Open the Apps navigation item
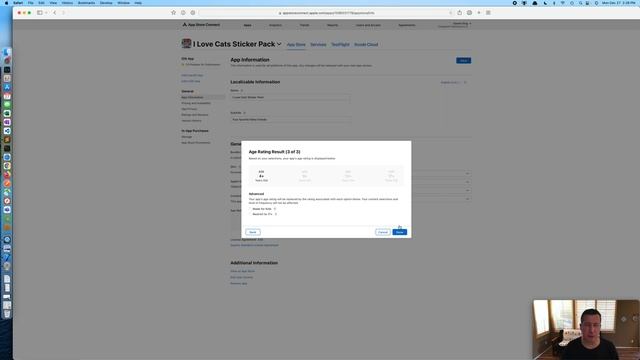The width and height of the screenshot is (640, 360). pos(247,25)
